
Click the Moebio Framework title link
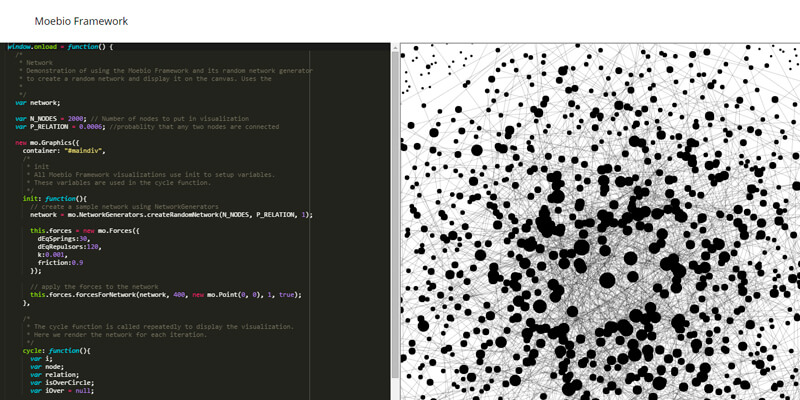81,21
